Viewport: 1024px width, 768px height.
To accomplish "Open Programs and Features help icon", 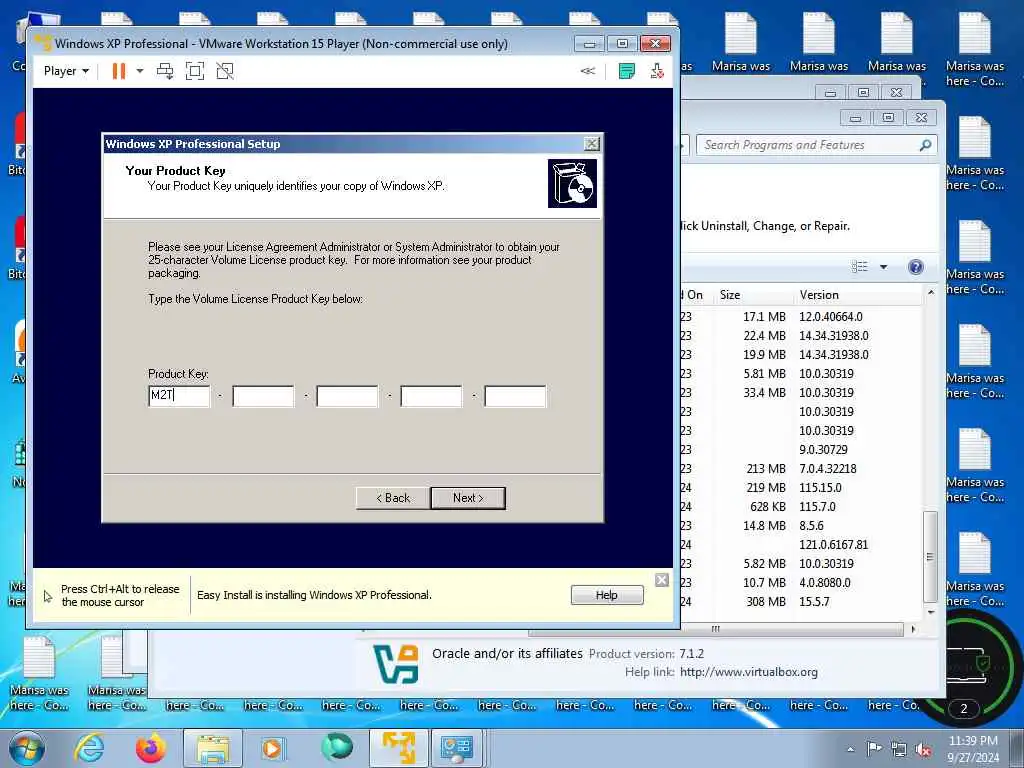I will pos(916,266).
